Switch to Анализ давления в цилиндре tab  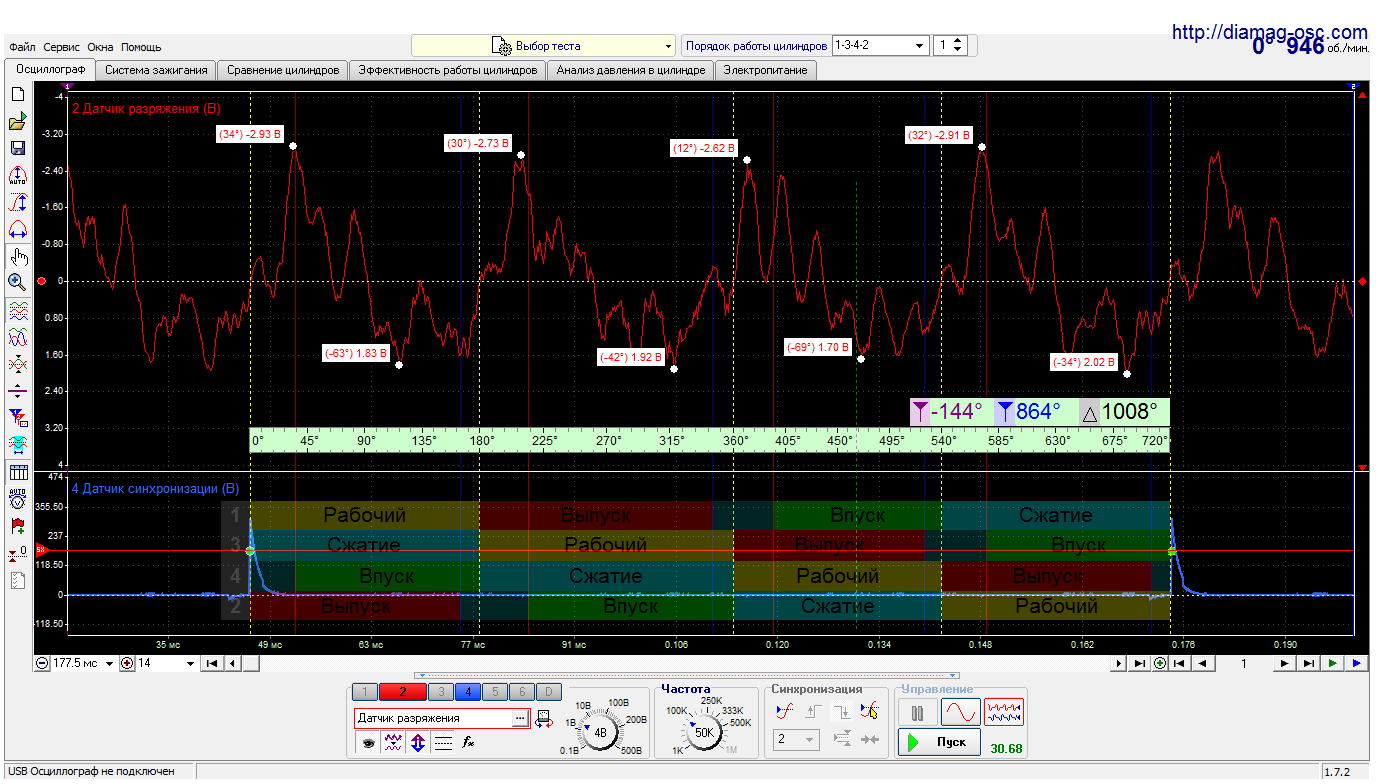(x=631, y=70)
